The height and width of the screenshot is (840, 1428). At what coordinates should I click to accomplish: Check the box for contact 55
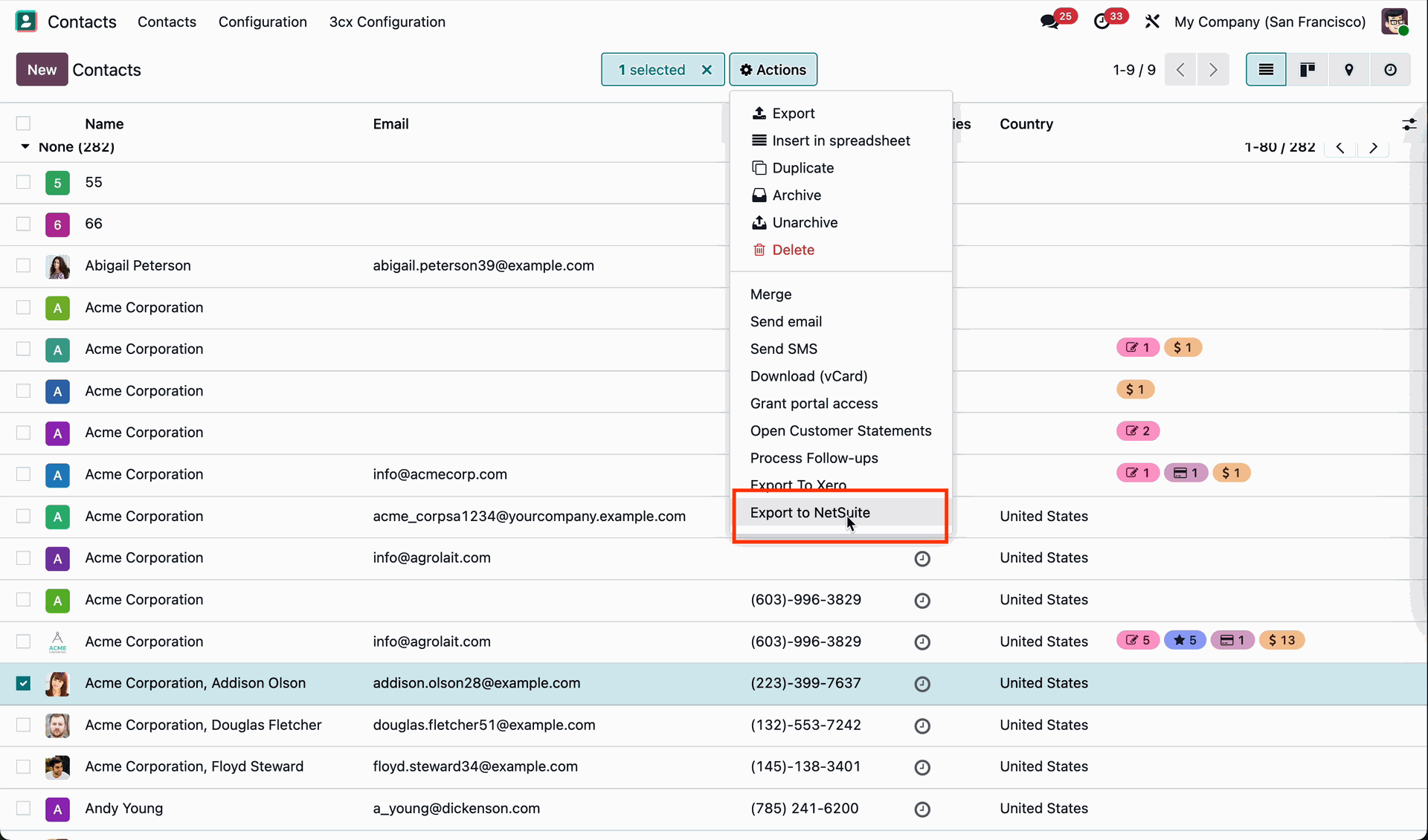coord(23,182)
